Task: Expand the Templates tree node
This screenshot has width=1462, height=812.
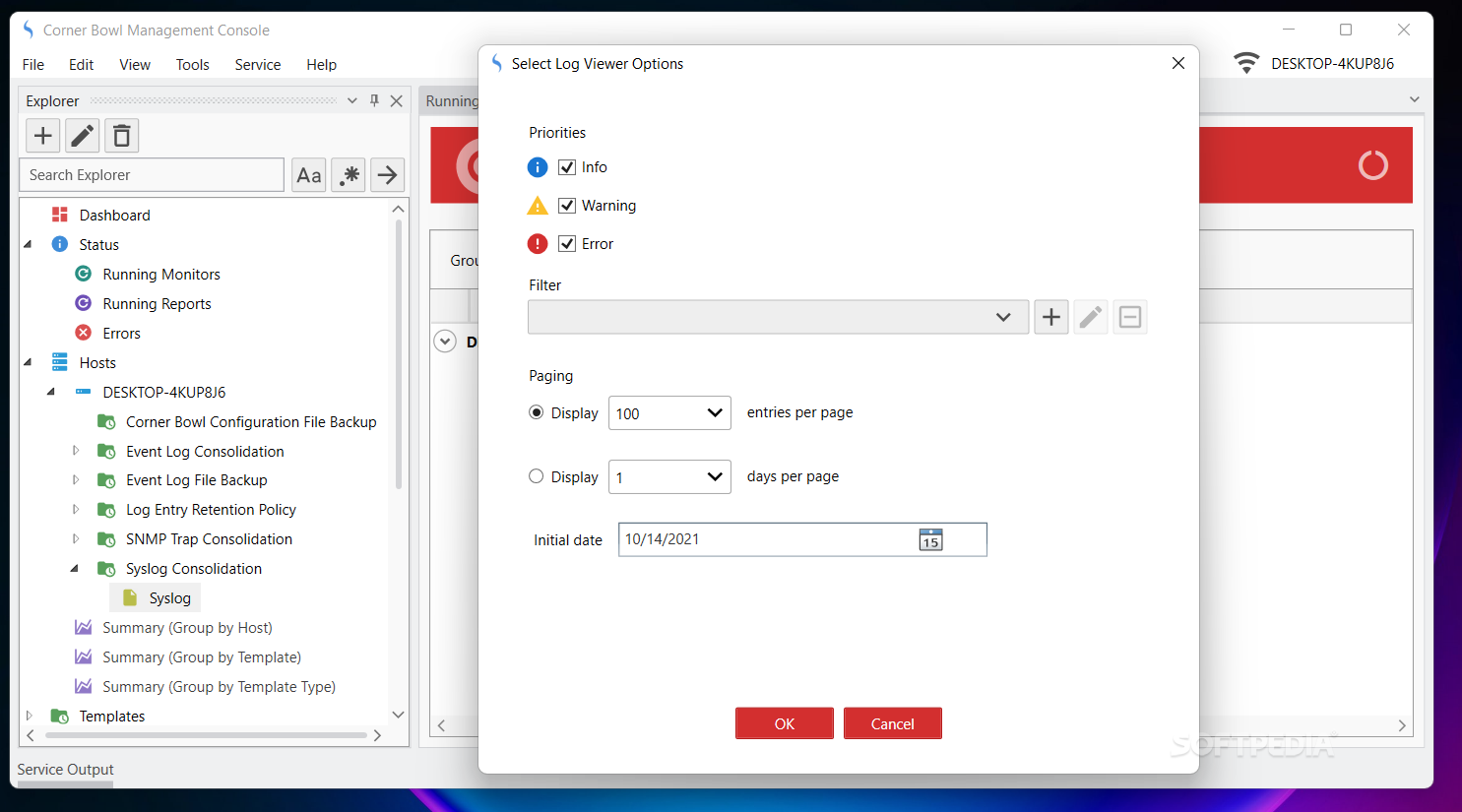Action: pos(29,716)
